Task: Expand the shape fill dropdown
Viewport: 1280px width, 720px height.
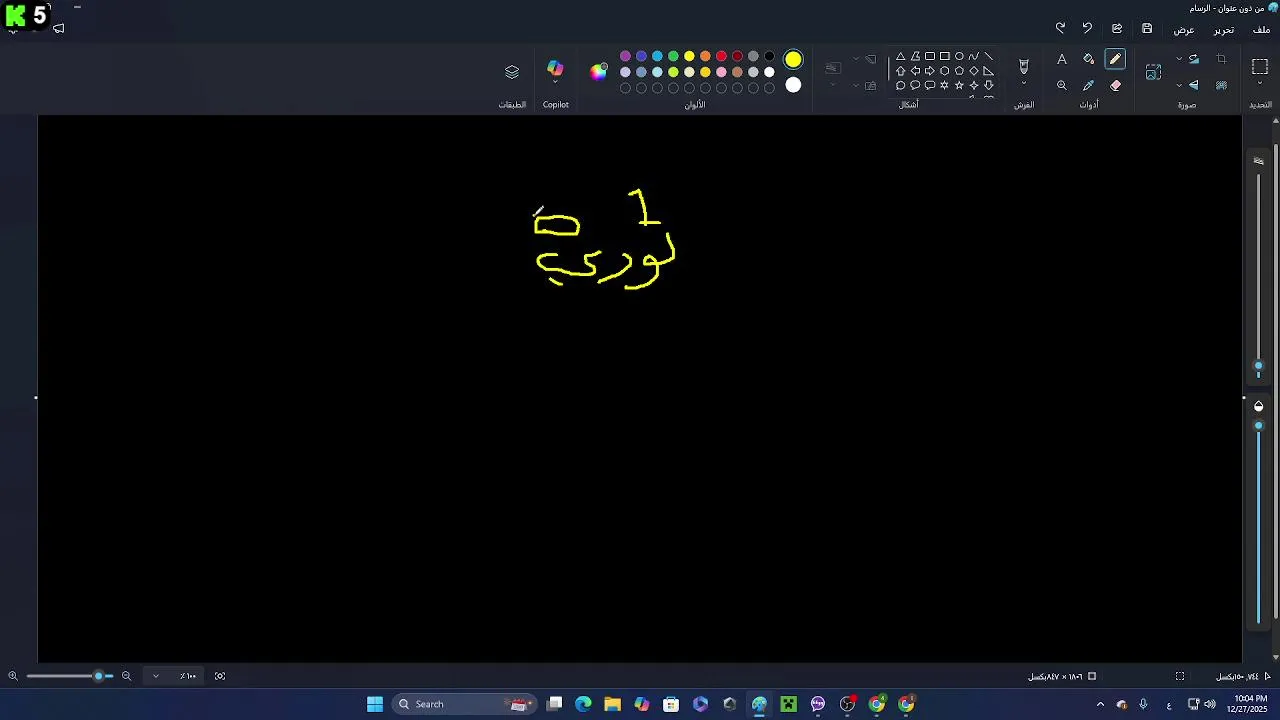Action: tap(856, 85)
